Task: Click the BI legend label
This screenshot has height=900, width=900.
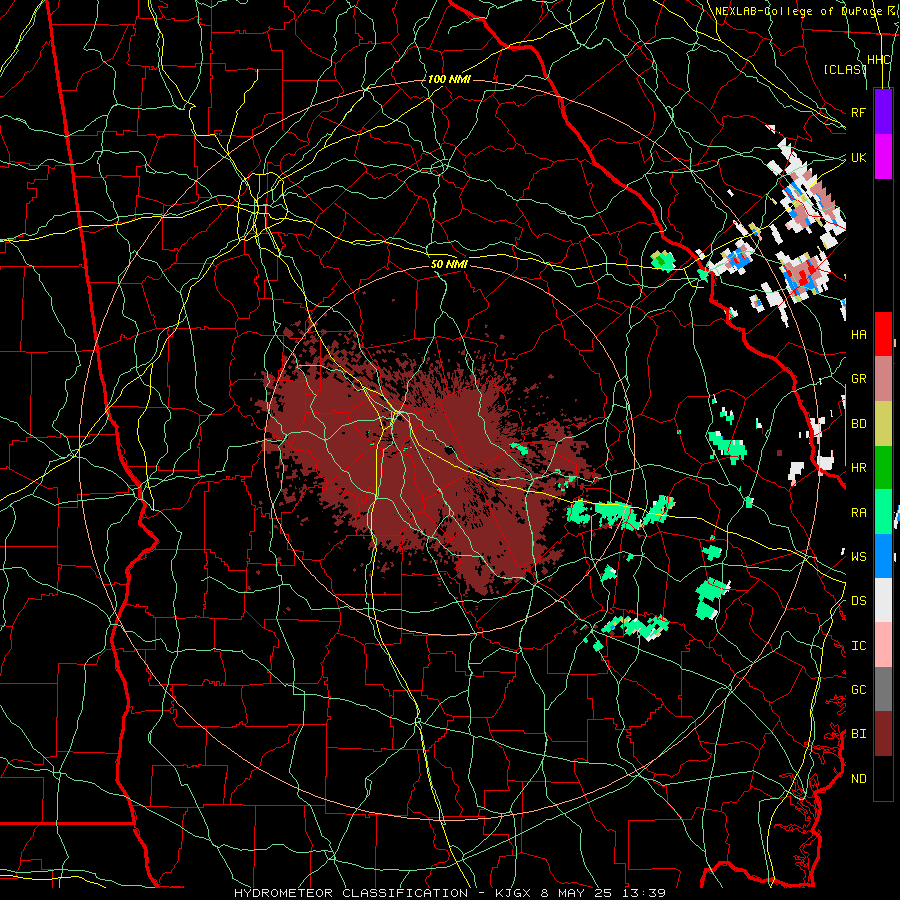Action: pyautogui.click(x=858, y=734)
